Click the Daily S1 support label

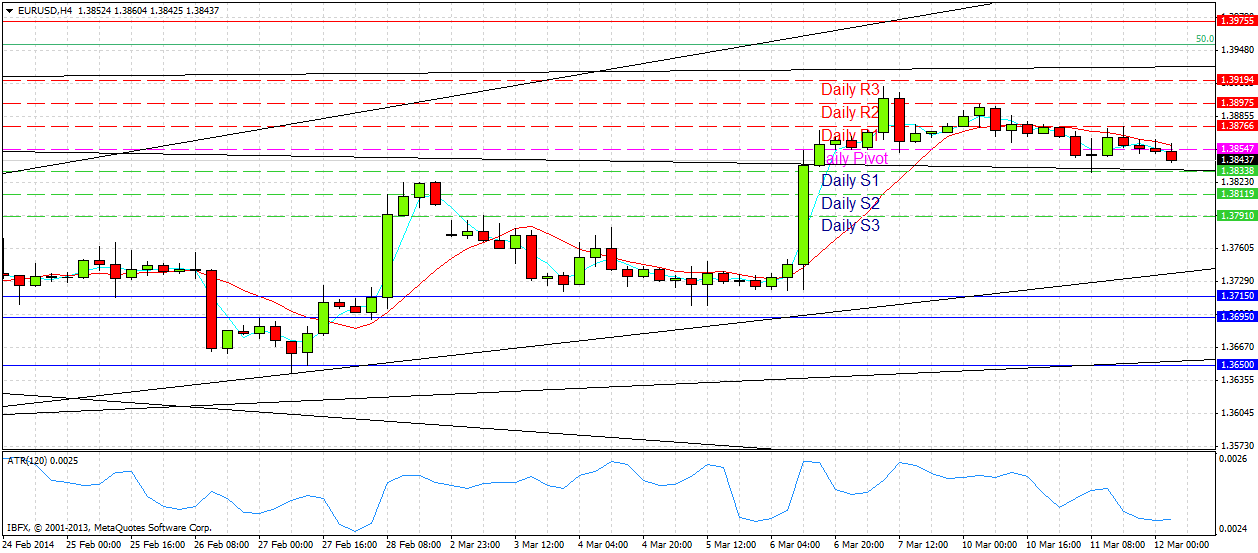click(850, 181)
